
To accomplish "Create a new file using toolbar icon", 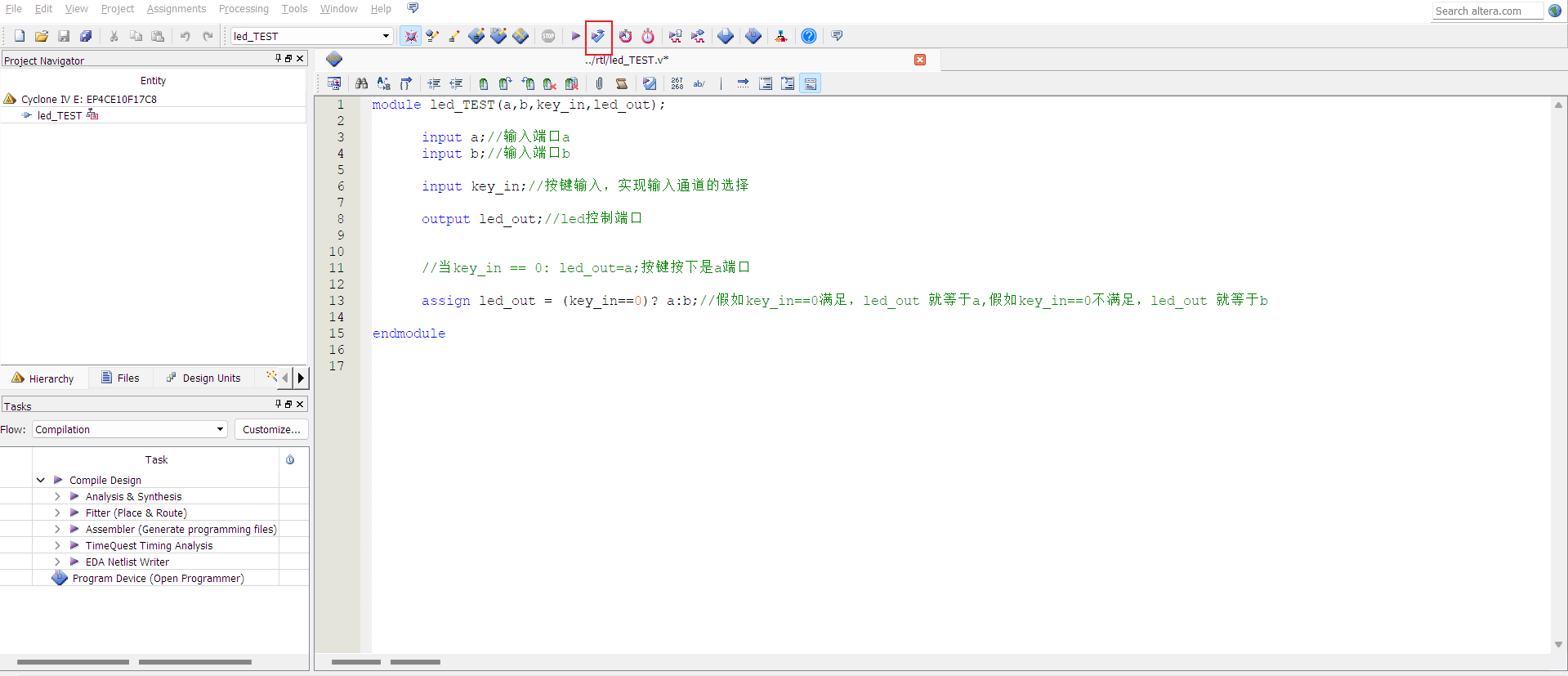I will click(x=20, y=36).
